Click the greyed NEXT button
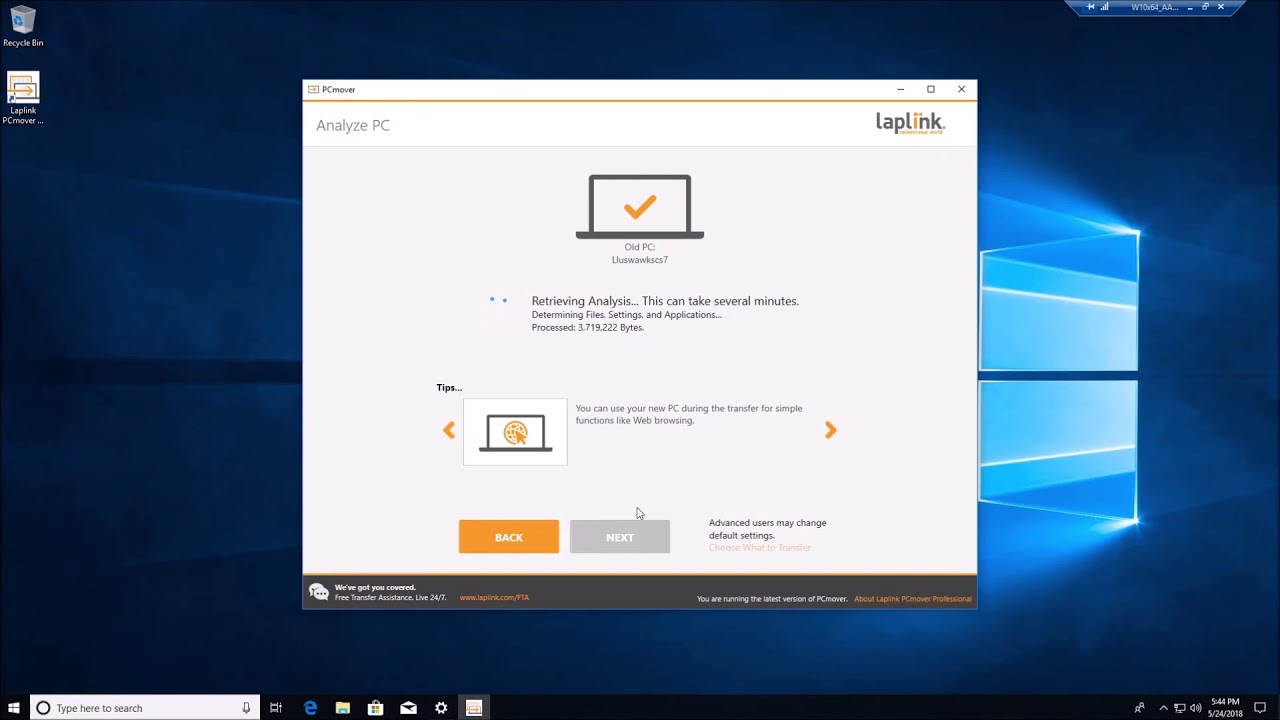Image resolution: width=1280 pixels, height=720 pixels. (620, 537)
